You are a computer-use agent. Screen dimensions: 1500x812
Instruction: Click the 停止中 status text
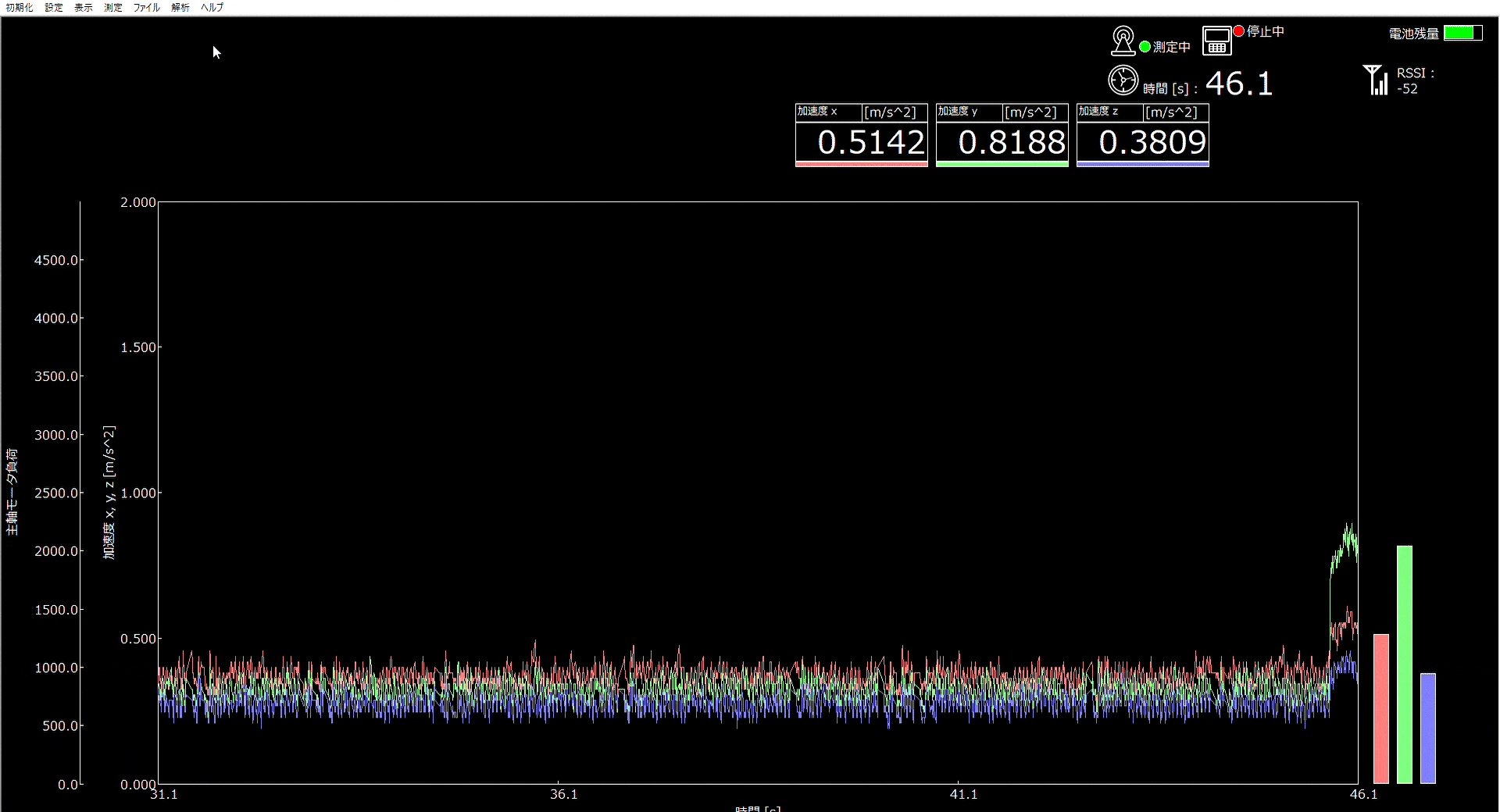click(1266, 31)
